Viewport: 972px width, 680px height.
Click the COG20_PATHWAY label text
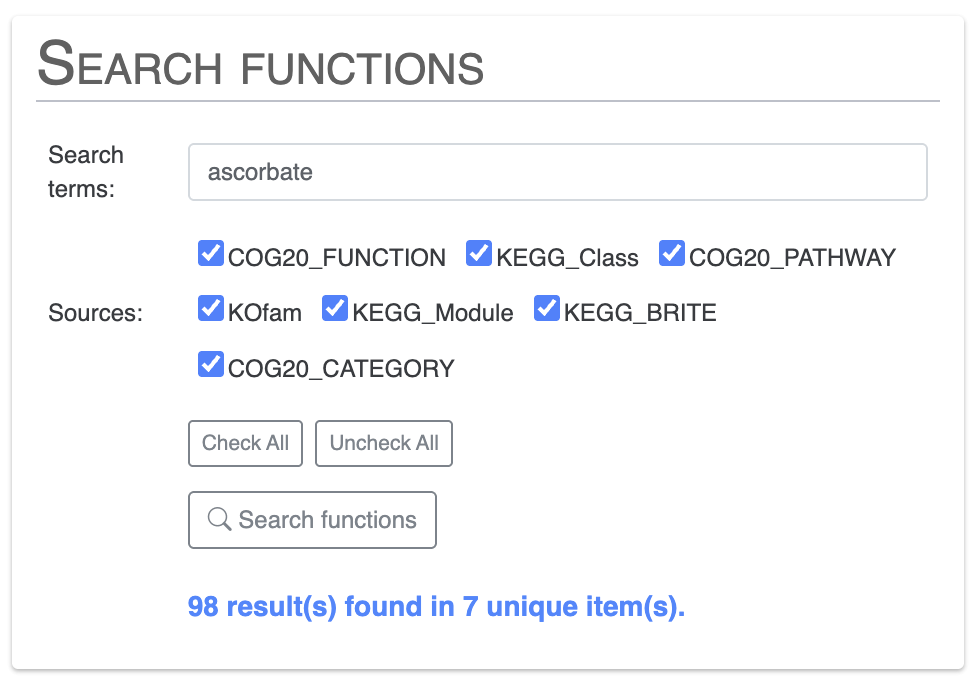[792, 258]
